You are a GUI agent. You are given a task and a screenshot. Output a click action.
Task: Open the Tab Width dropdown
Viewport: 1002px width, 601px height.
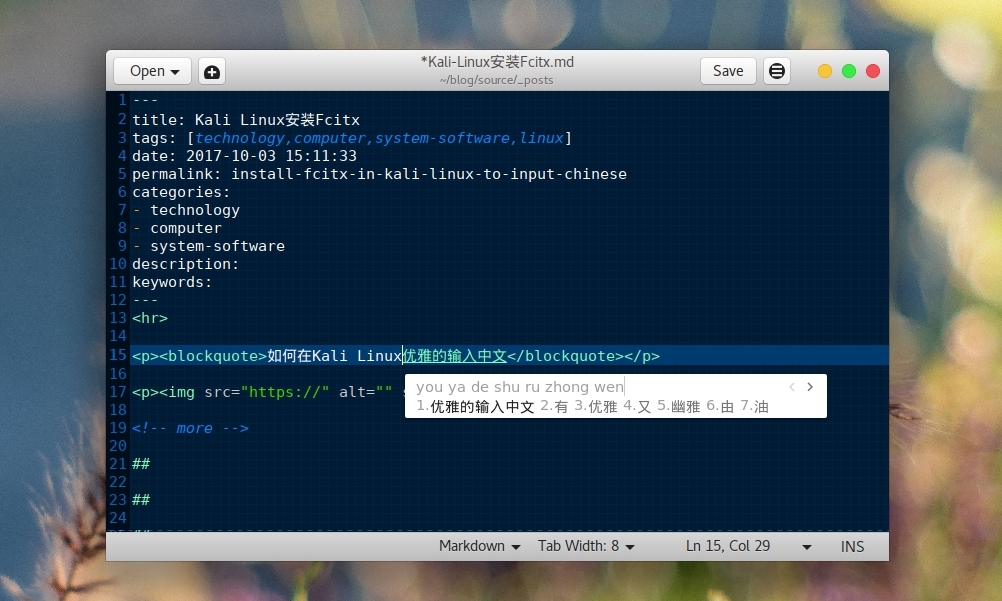tap(586, 546)
